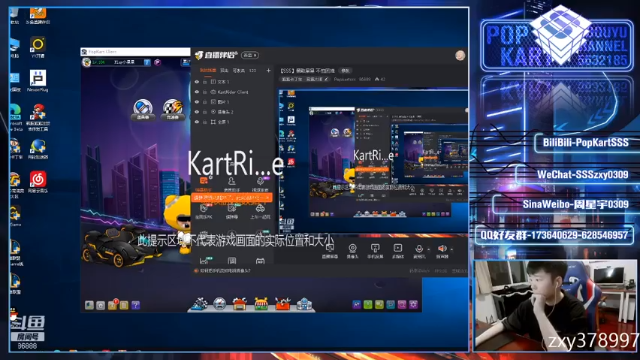Screen dimensions: 640x360
Task: Toggle eye icon for 全屏 1 source
Action: pyautogui.click(x=197, y=122)
